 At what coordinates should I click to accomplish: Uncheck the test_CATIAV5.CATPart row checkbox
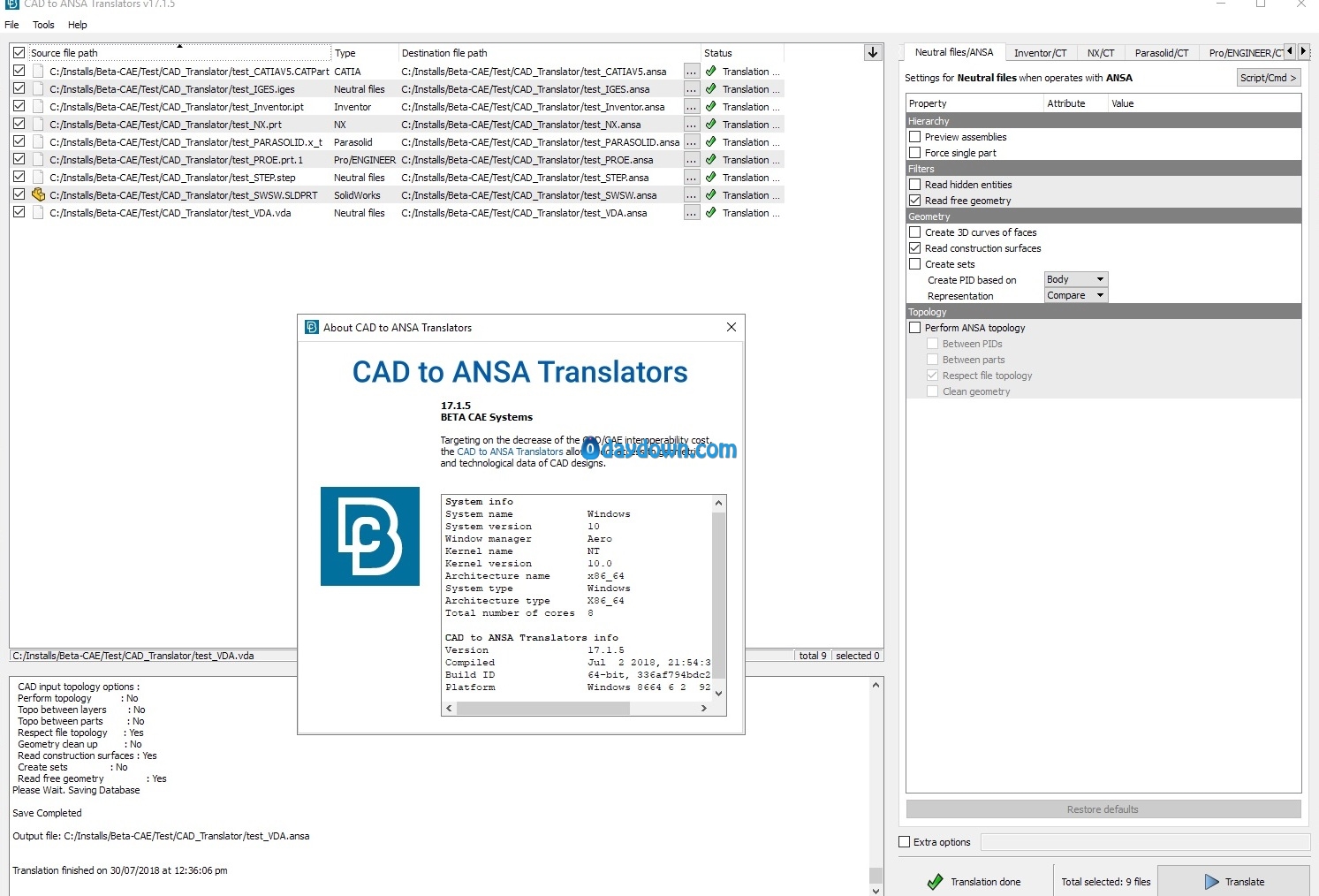click(19, 71)
